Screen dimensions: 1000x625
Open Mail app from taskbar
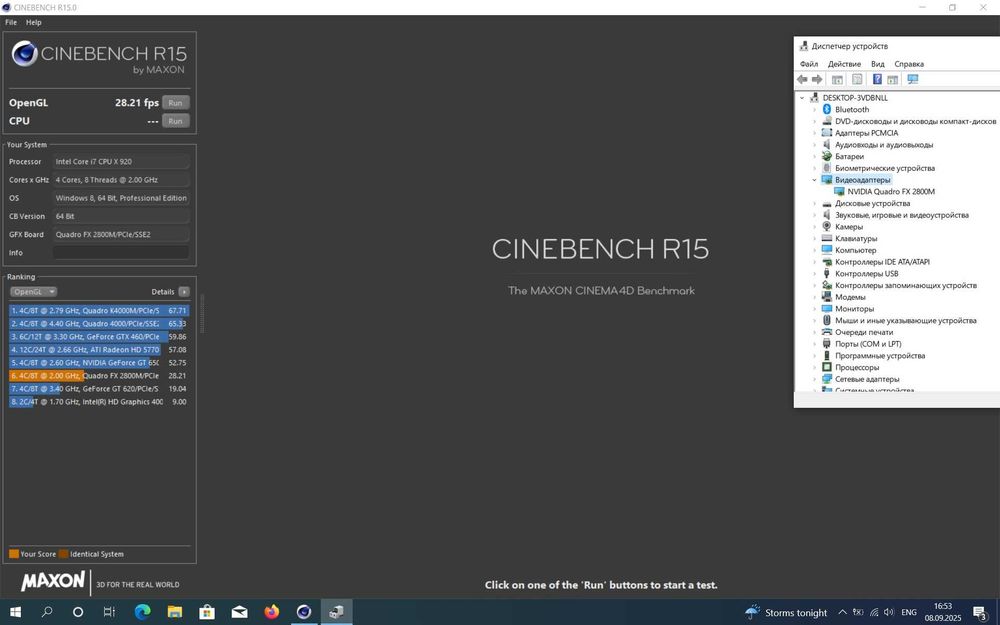pos(239,612)
